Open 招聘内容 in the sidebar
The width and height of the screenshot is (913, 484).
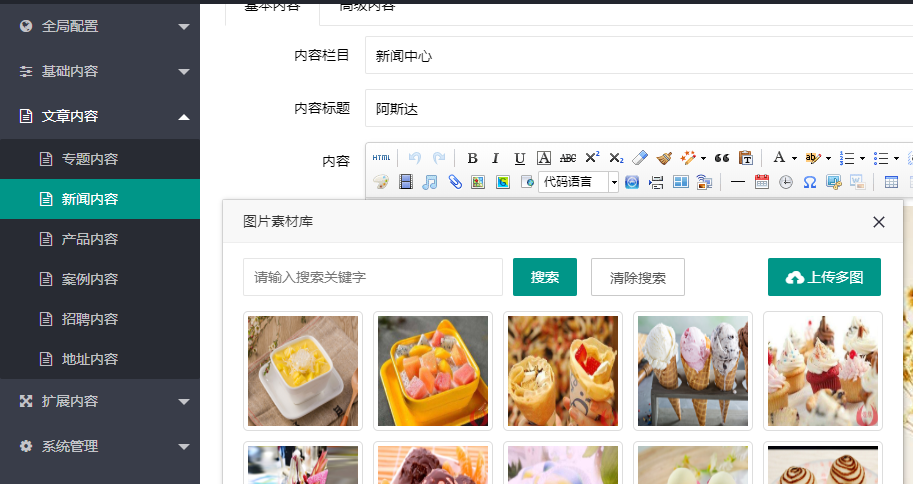(100, 319)
